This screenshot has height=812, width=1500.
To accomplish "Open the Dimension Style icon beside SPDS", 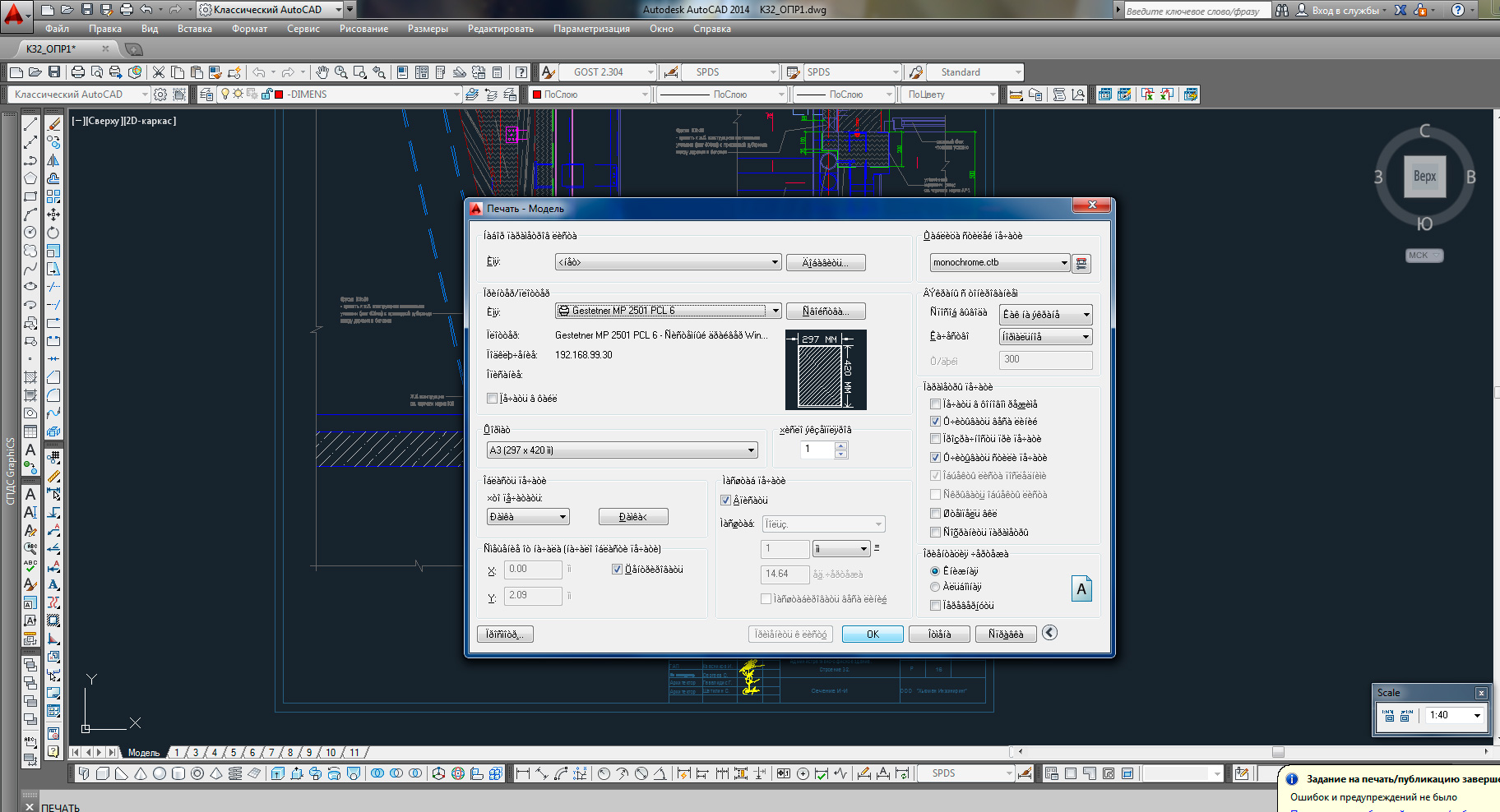I will (x=671, y=72).
